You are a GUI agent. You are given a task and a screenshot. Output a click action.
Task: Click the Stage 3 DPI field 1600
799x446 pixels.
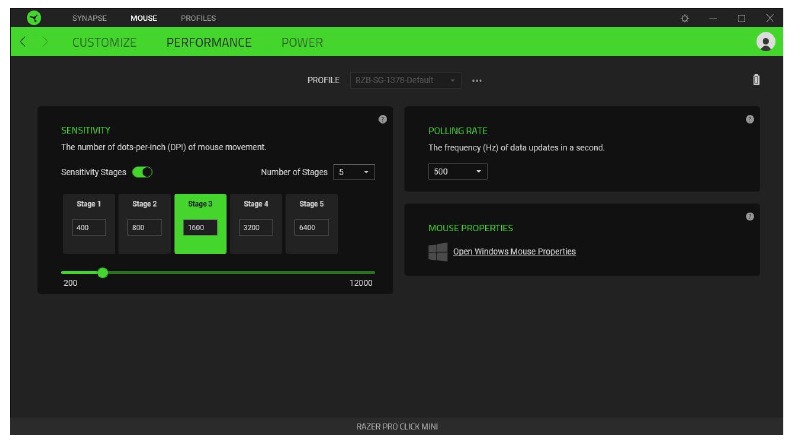(x=200, y=227)
